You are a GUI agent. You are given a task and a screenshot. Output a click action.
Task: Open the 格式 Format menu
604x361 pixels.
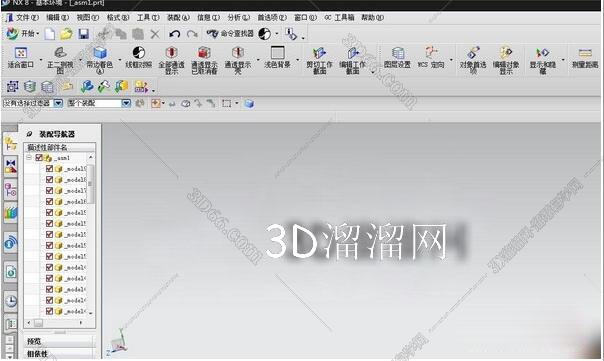coord(117,18)
